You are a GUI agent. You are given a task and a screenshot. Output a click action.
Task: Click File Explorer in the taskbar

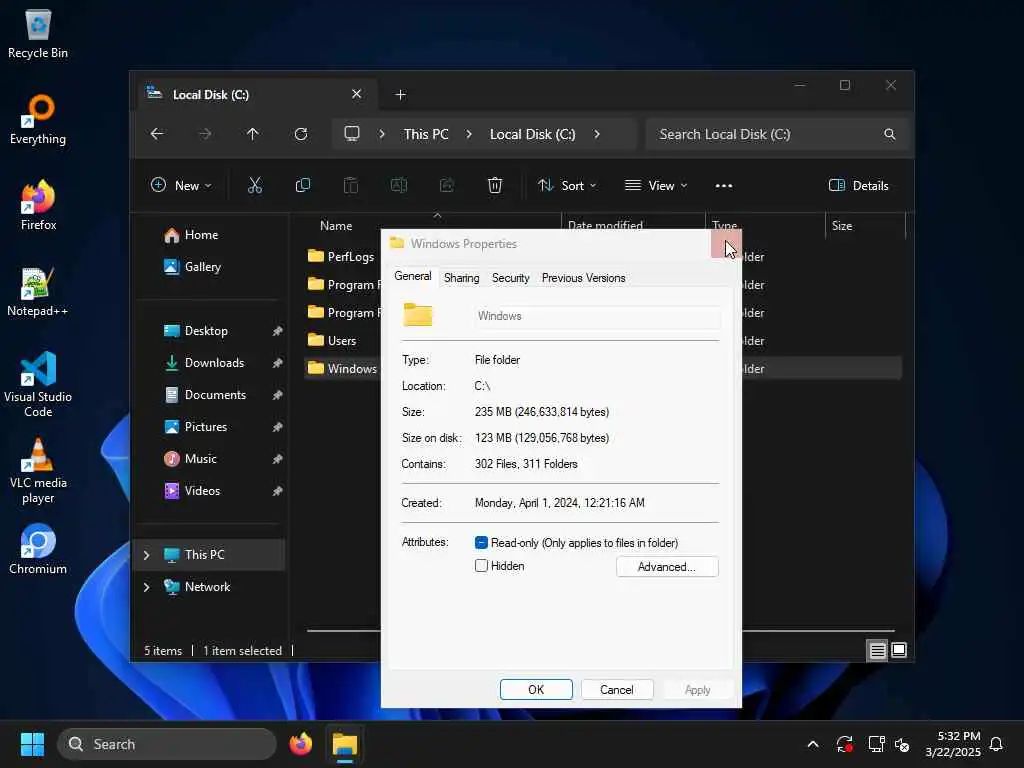(345, 744)
